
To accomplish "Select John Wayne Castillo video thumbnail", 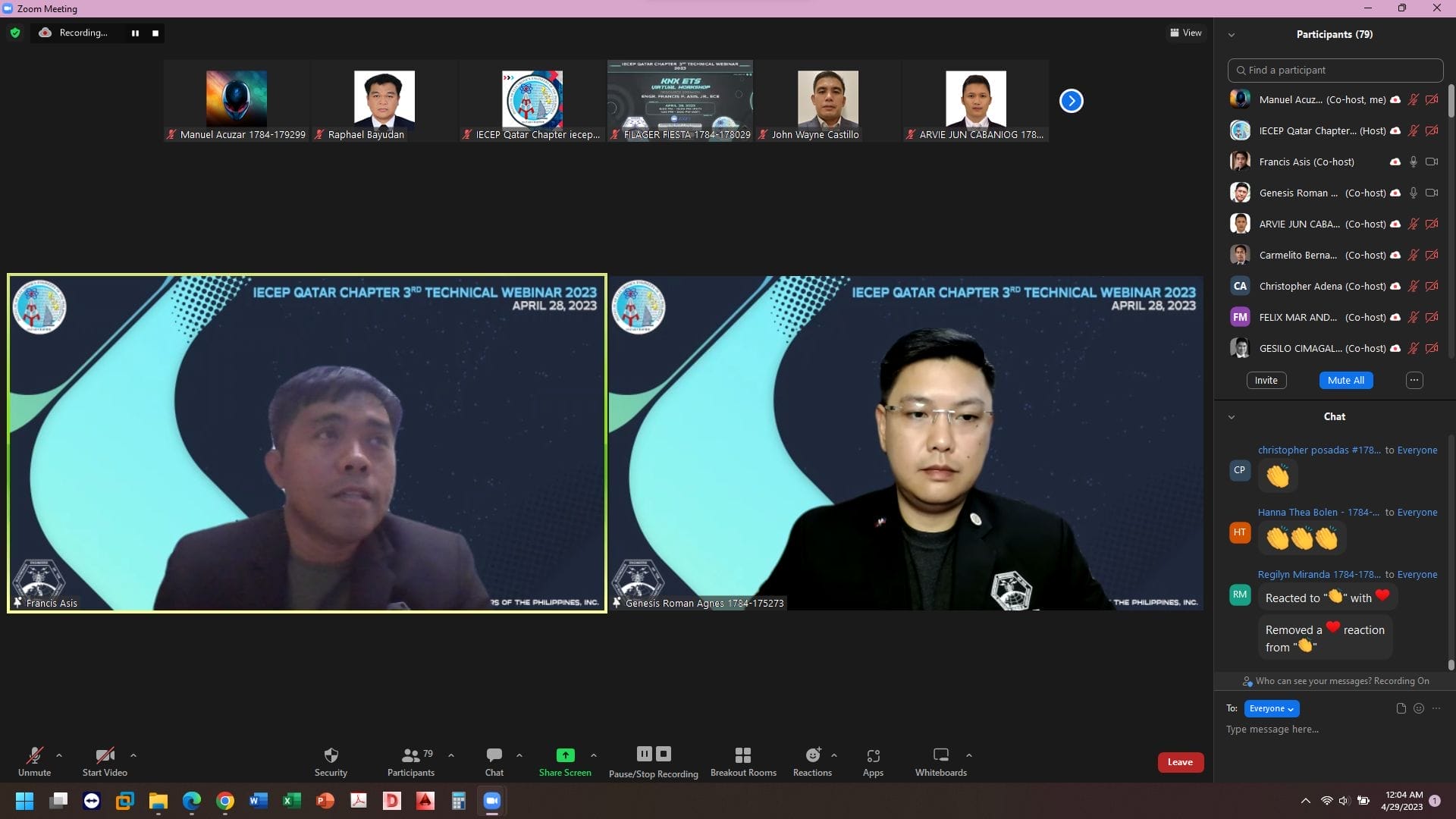I will pos(828,100).
